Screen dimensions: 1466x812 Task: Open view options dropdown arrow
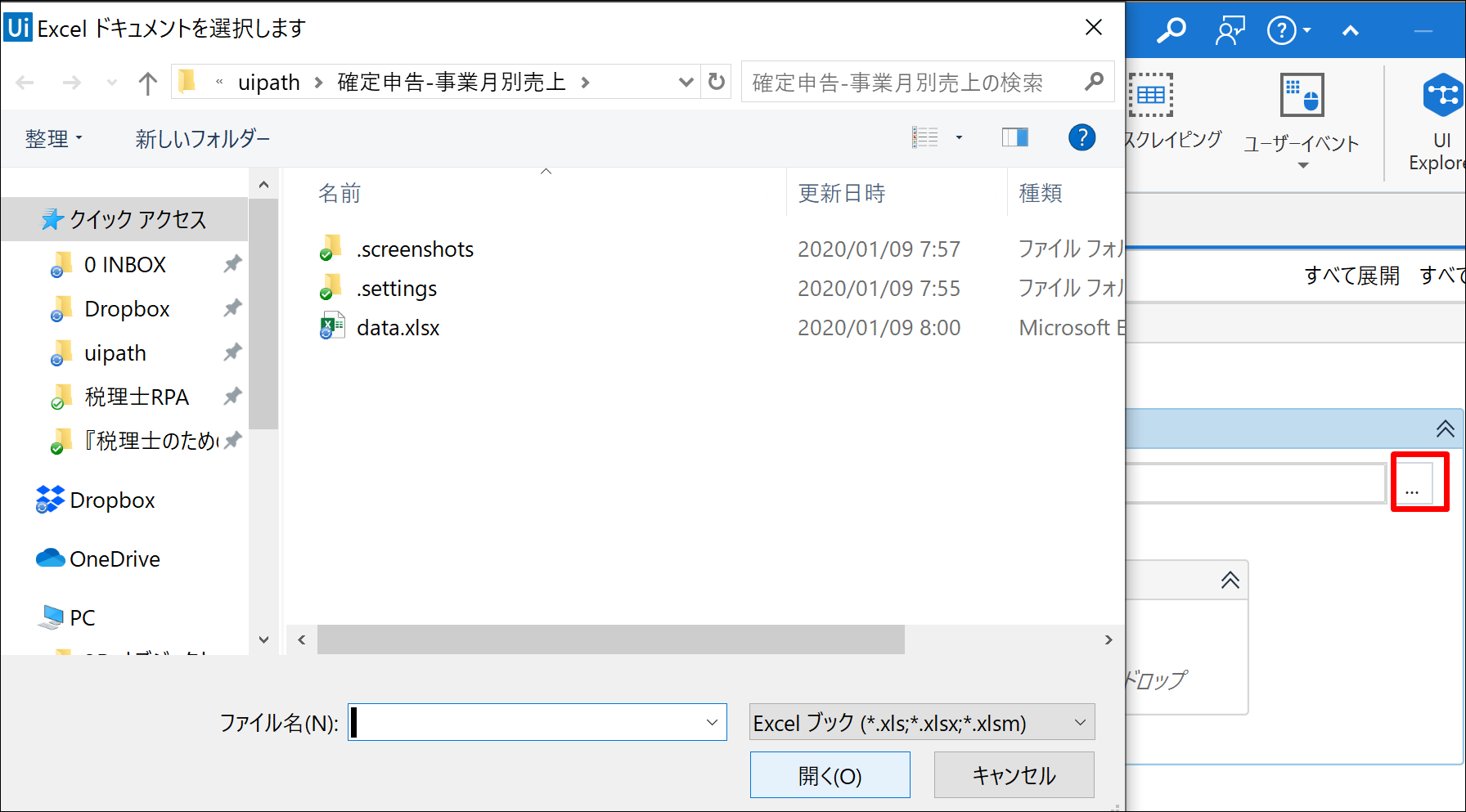pyautogui.click(x=959, y=138)
